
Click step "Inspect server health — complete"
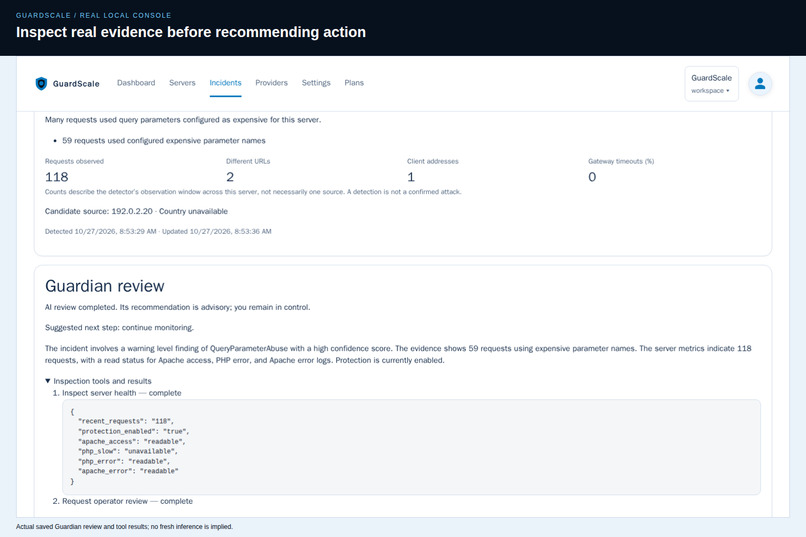coord(121,393)
